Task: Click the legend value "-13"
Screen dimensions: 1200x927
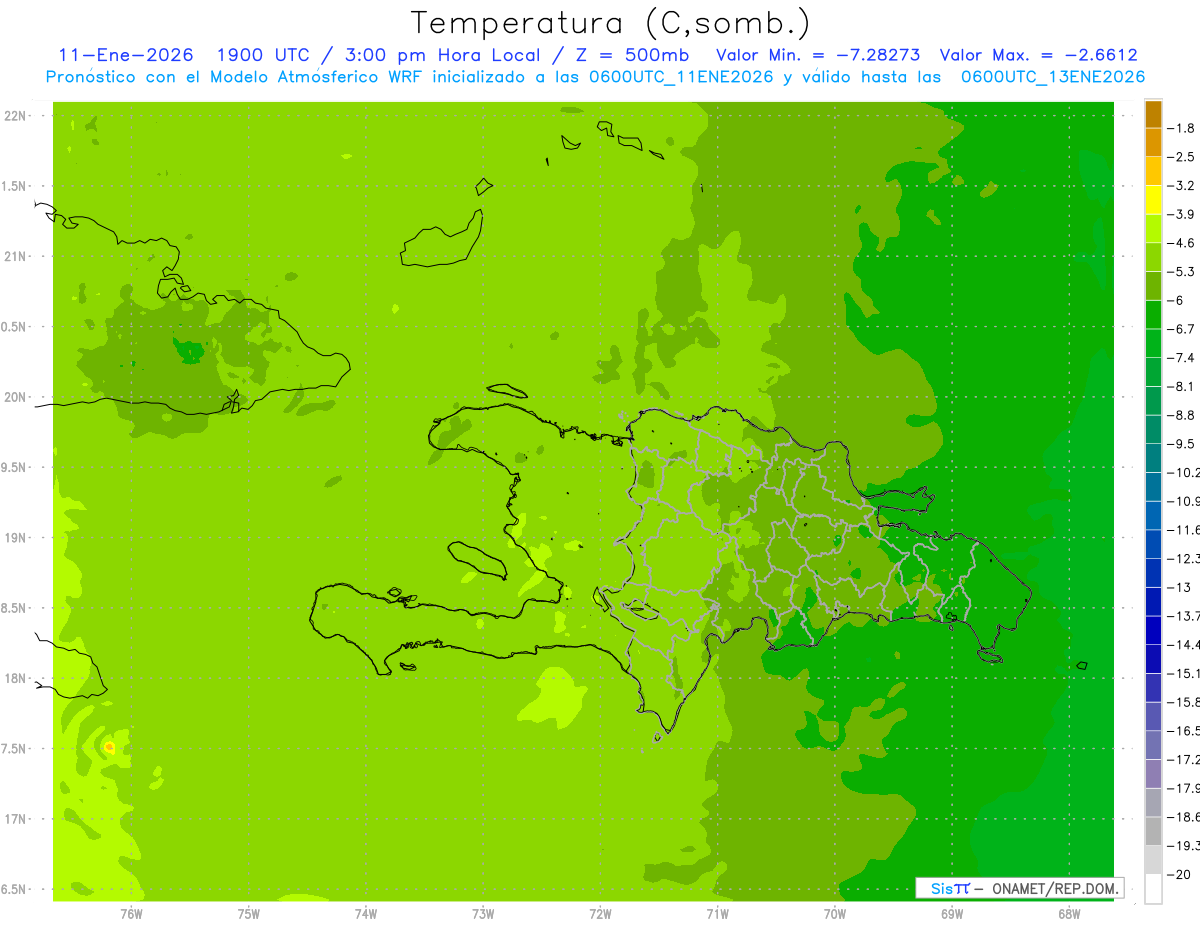Action: (1180, 587)
